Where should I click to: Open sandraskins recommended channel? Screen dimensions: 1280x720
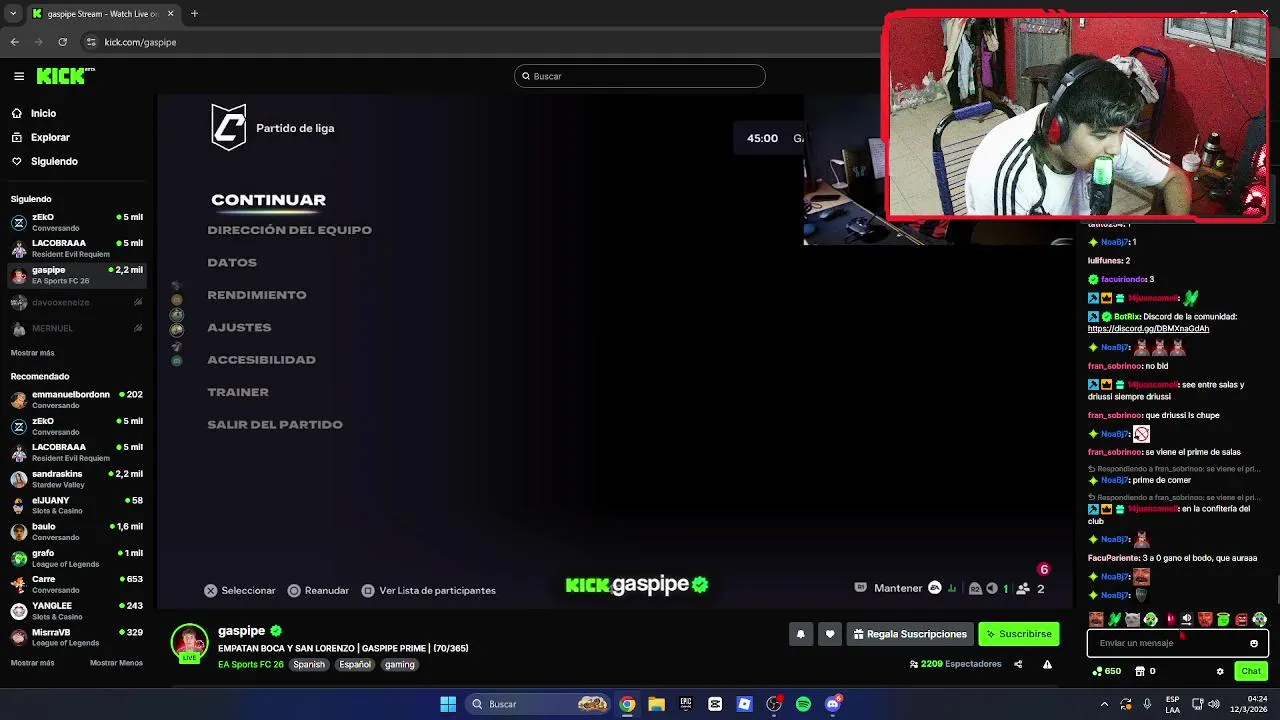[78, 479]
